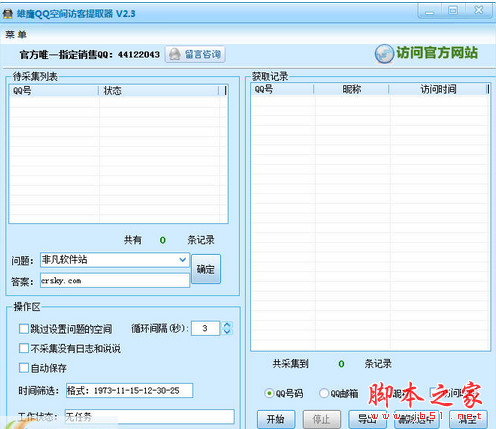The image size is (496, 429).
Task: Decrease 循环间隔 with the down arrow
Action: [227, 332]
